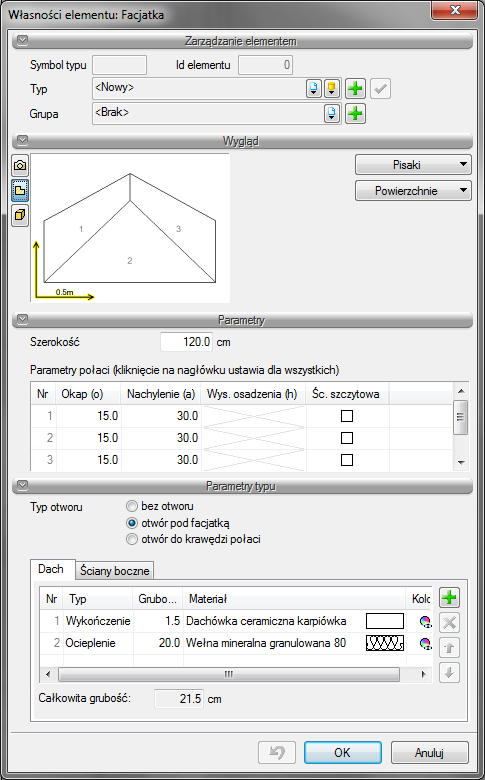The width and height of the screenshot is (485, 780).
Task: Confirm with the OK button
Action: tap(343, 752)
